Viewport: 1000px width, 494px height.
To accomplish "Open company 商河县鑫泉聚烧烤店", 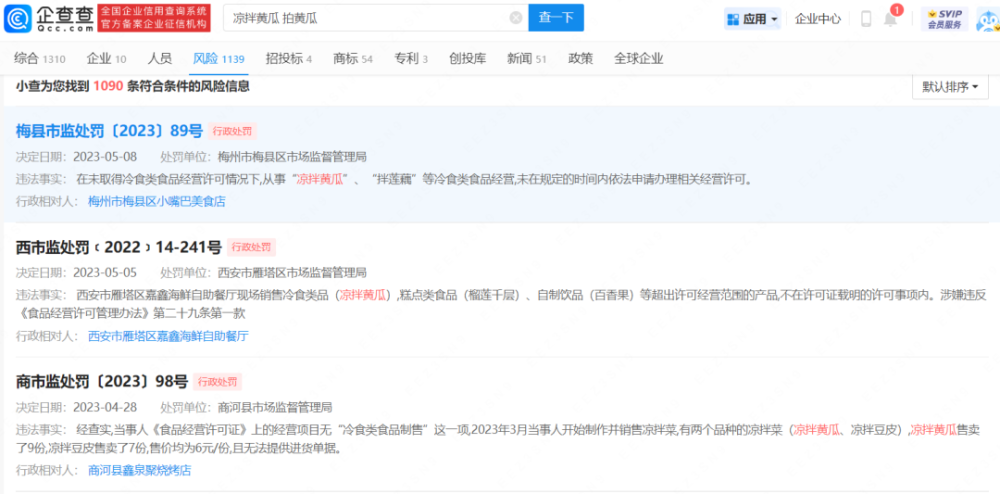I will [139, 470].
